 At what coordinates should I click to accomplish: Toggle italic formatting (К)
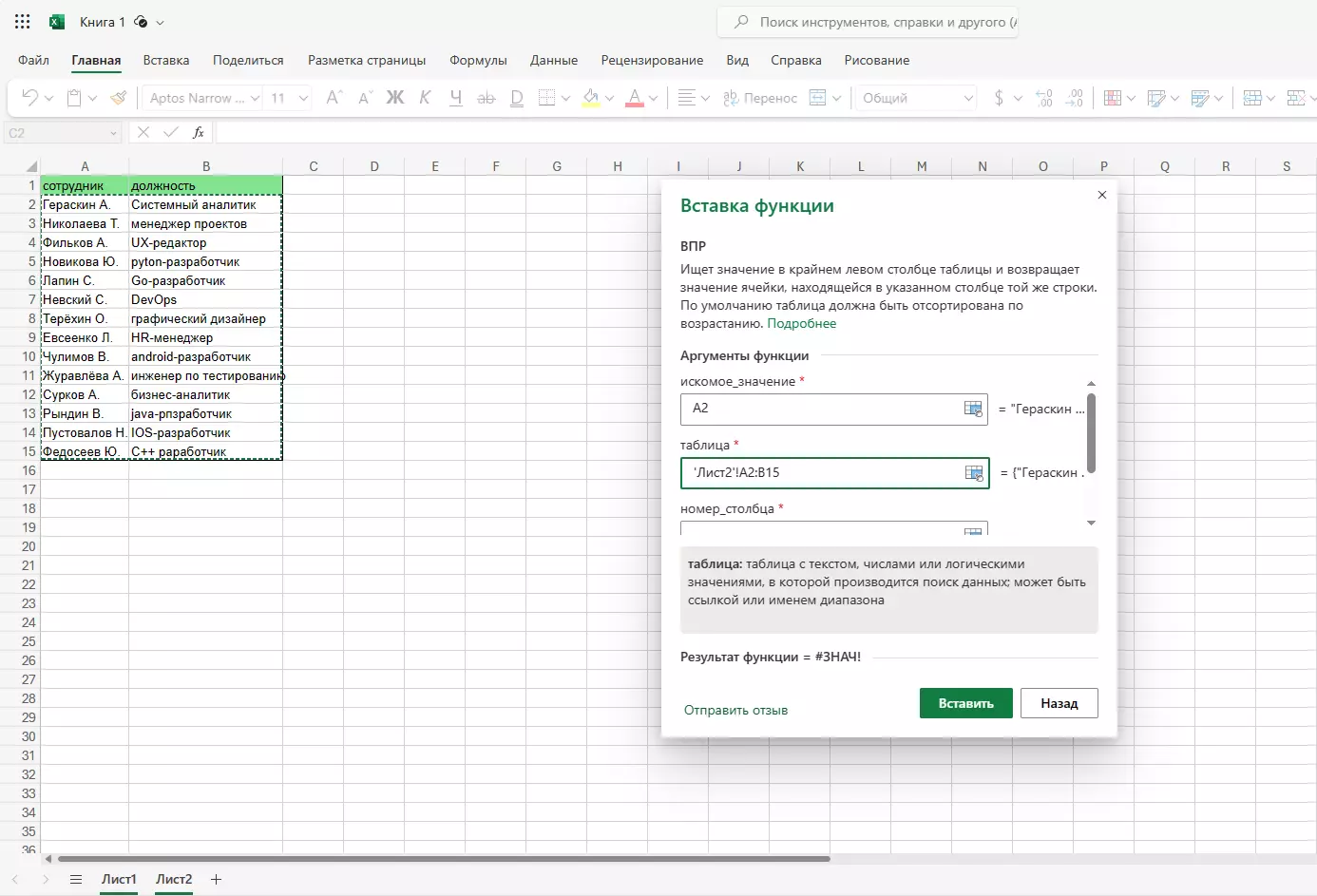tap(425, 98)
